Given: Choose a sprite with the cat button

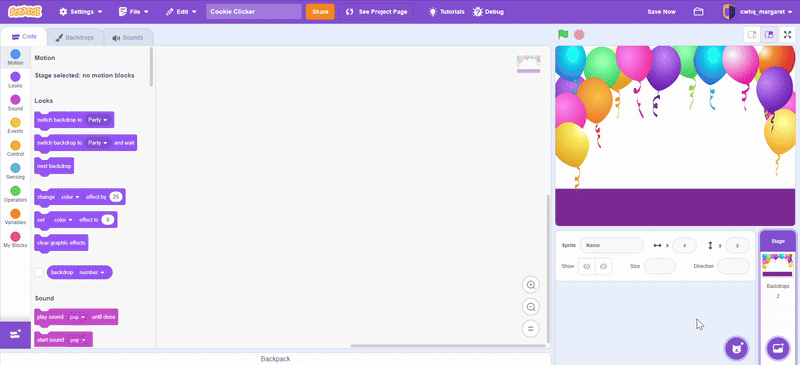Looking at the screenshot, I should (x=736, y=349).
